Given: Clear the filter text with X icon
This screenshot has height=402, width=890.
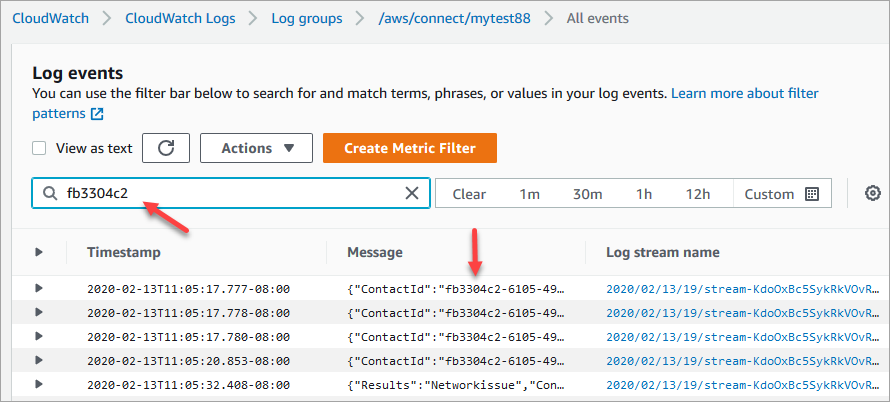Looking at the screenshot, I should pyautogui.click(x=411, y=194).
